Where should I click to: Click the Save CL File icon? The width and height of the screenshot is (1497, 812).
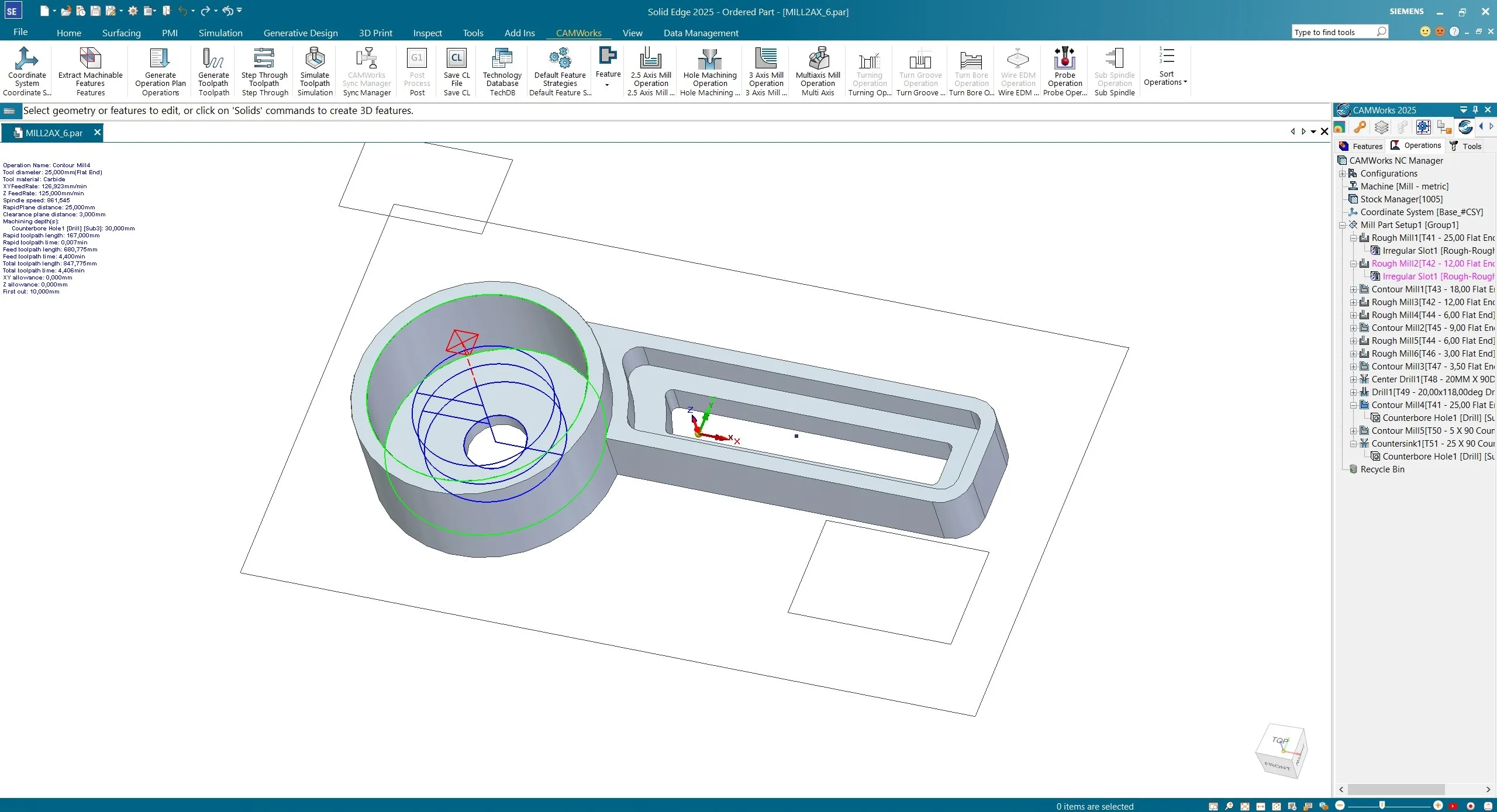click(x=457, y=58)
